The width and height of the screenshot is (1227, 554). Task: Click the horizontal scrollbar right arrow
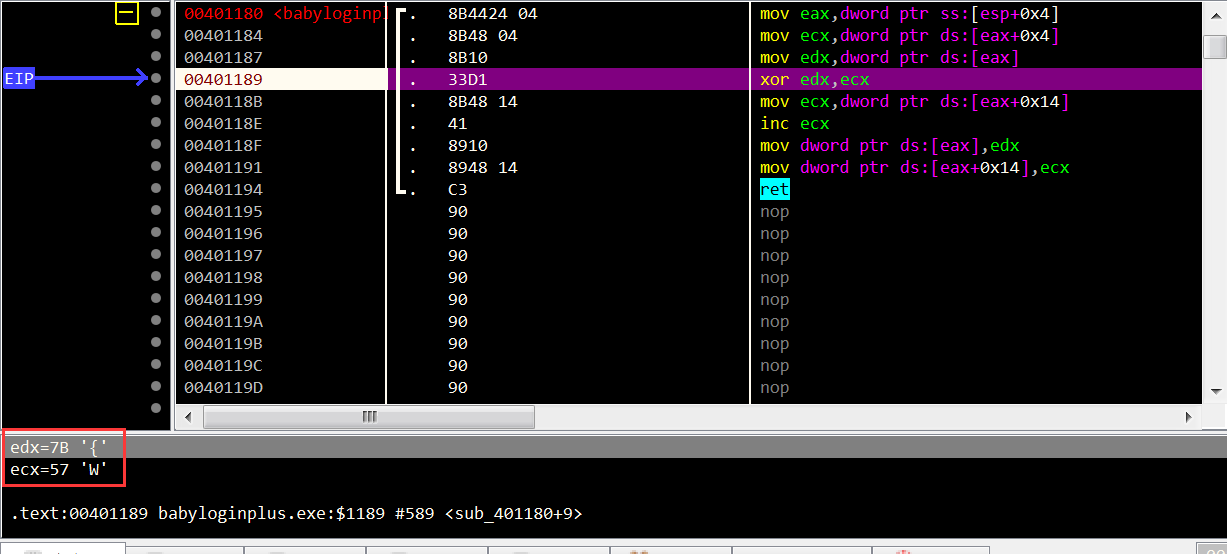1190,416
